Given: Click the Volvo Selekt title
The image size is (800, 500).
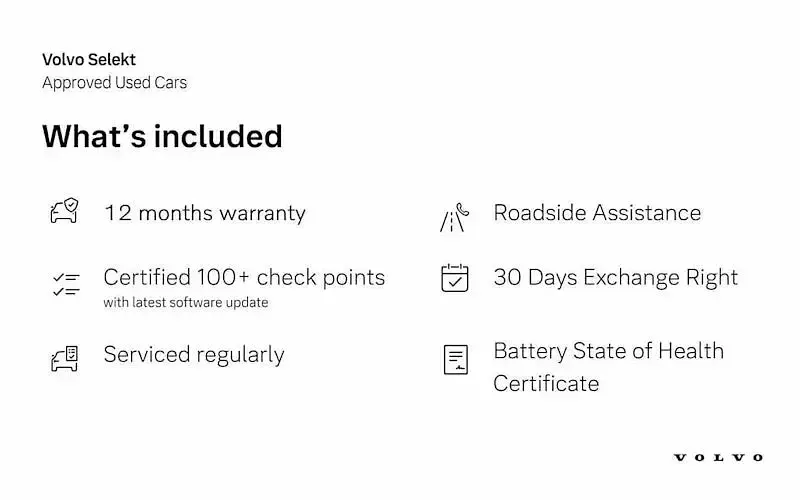Looking at the screenshot, I should point(89,60).
